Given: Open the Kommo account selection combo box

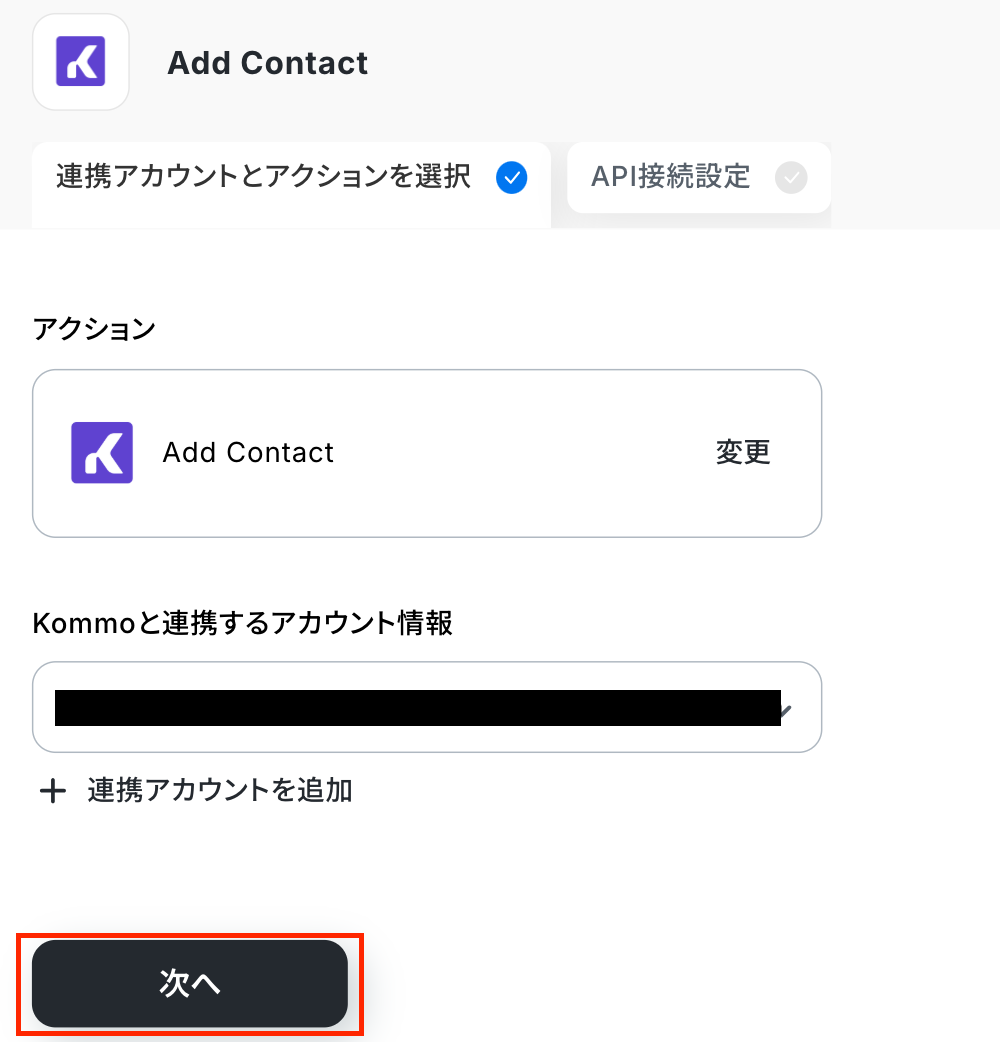Looking at the screenshot, I should pos(427,707).
